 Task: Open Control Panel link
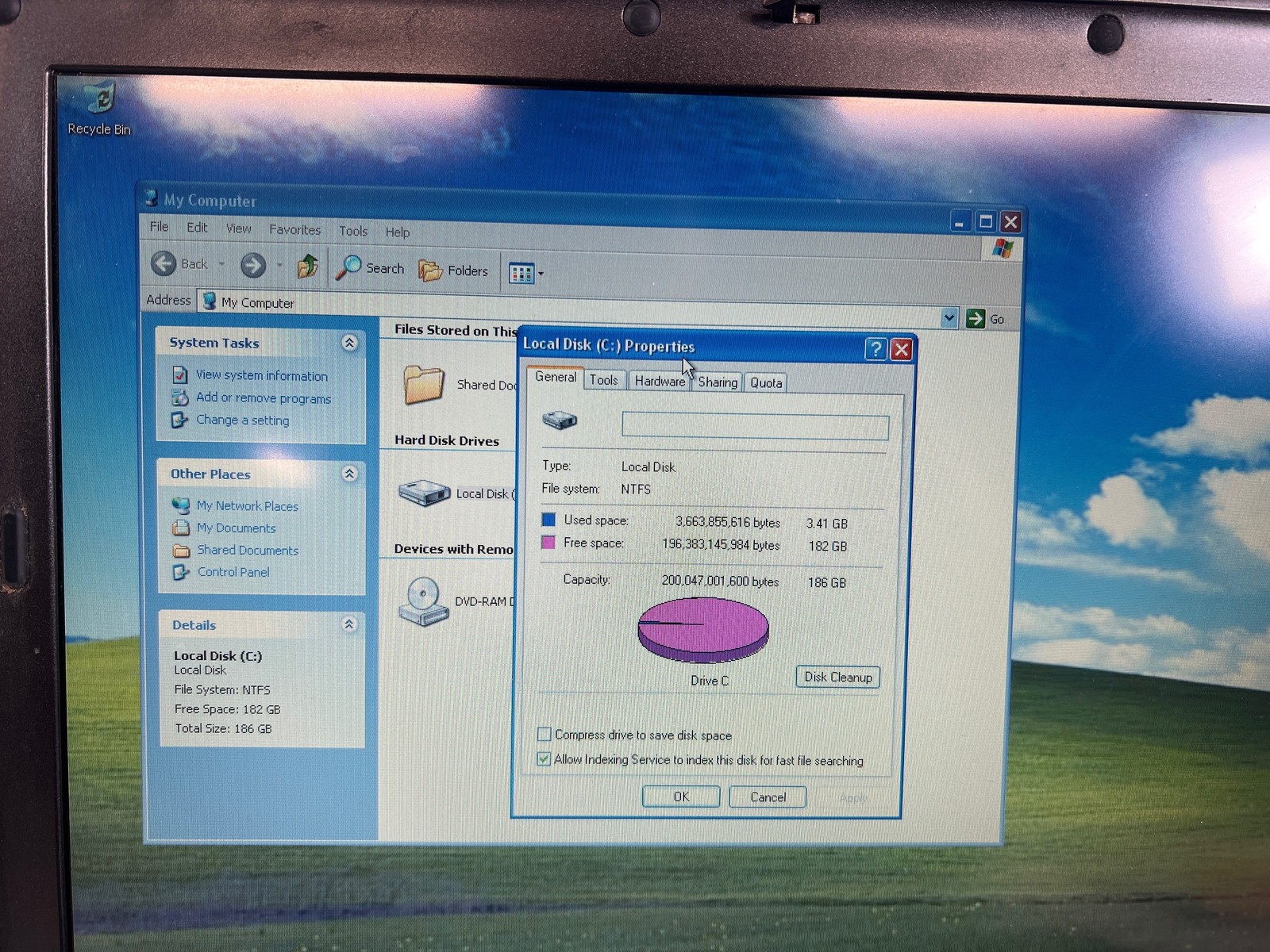tap(233, 572)
